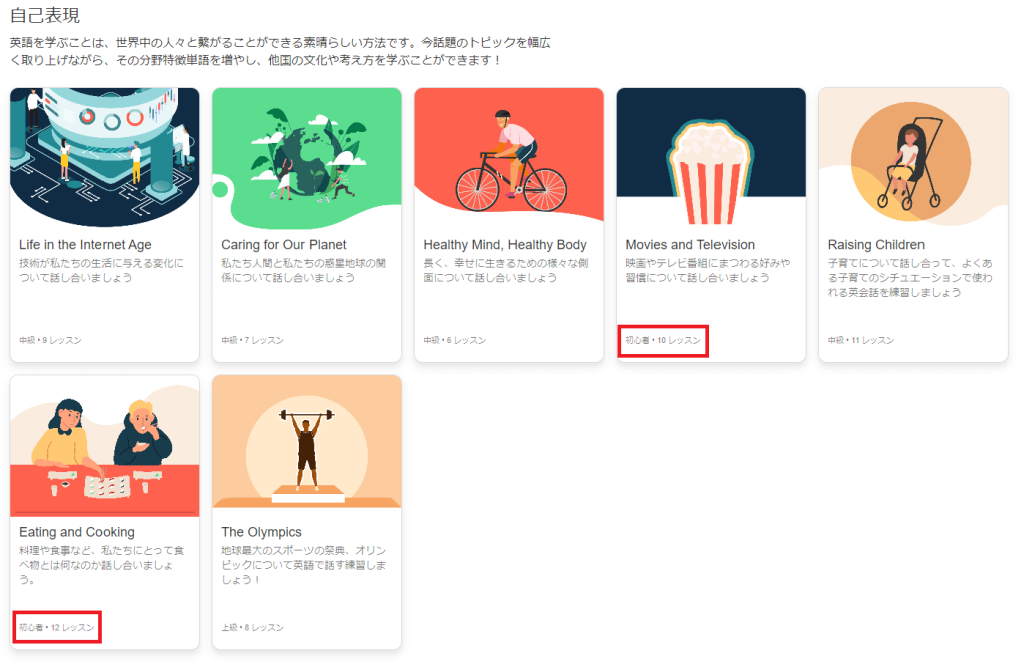Open the Movies and Television course title

point(690,245)
